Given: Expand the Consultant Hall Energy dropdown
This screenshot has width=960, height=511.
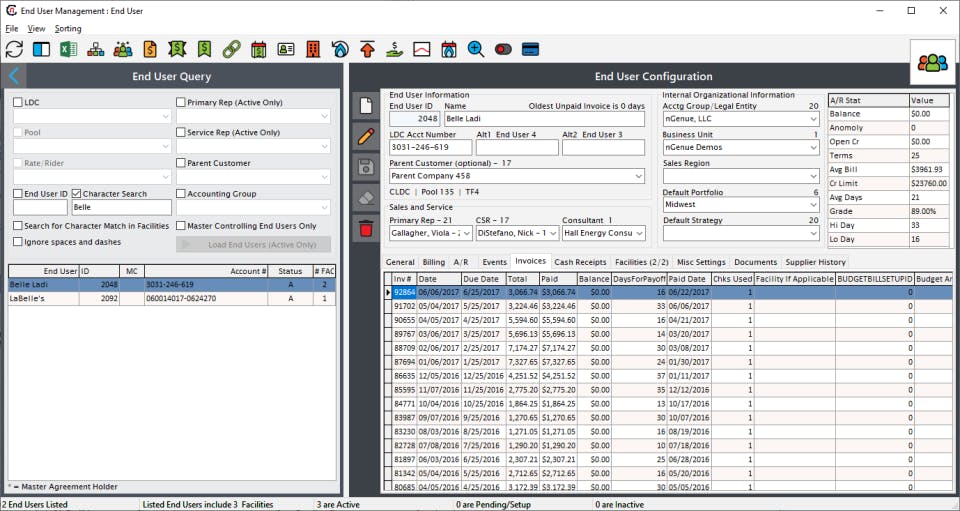Looking at the screenshot, I should coord(639,233).
